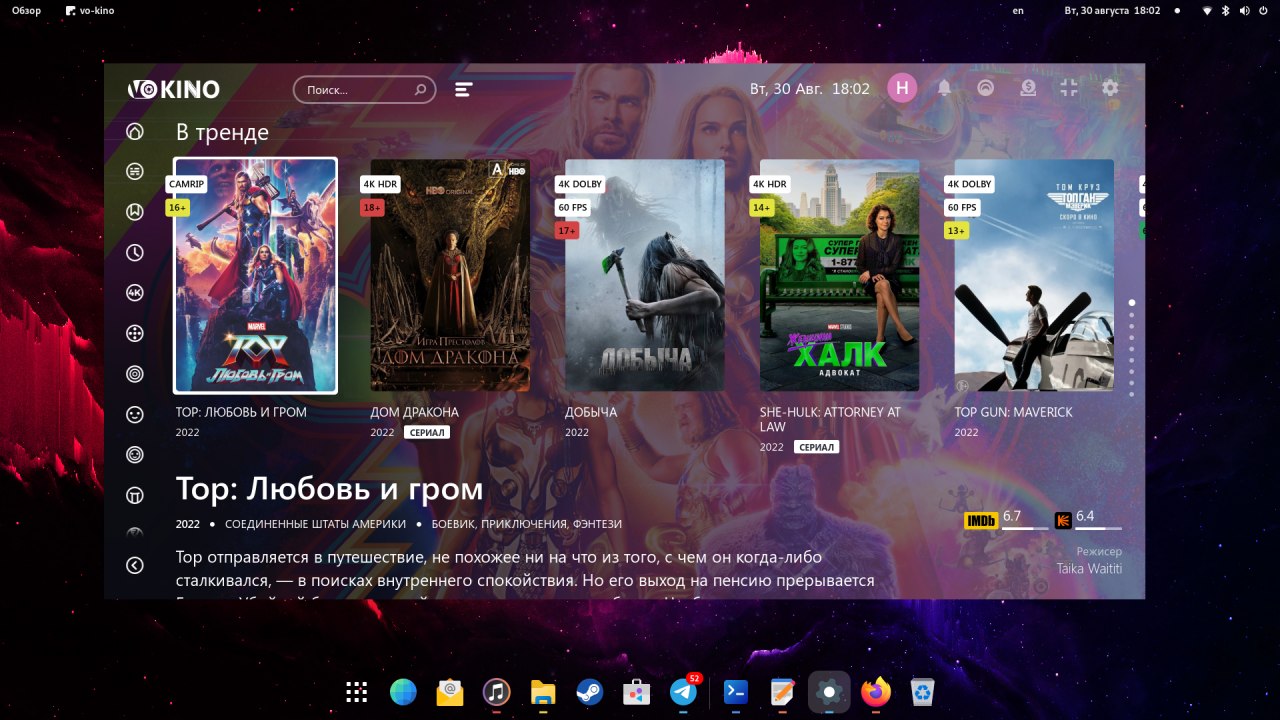
Task: Open the Добыча movie poster
Action: [x=645, y=275]
